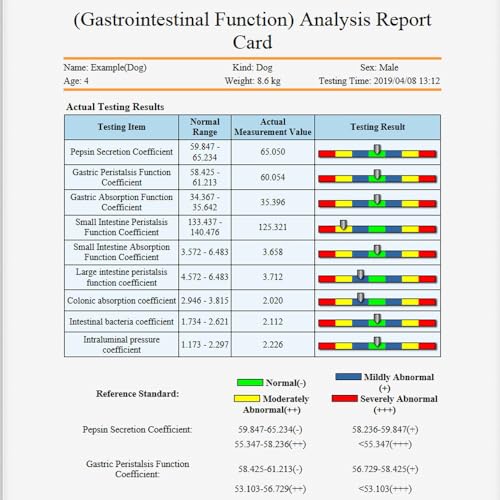Click normal range 2.946 - 3.815 cell

(205, 300)
